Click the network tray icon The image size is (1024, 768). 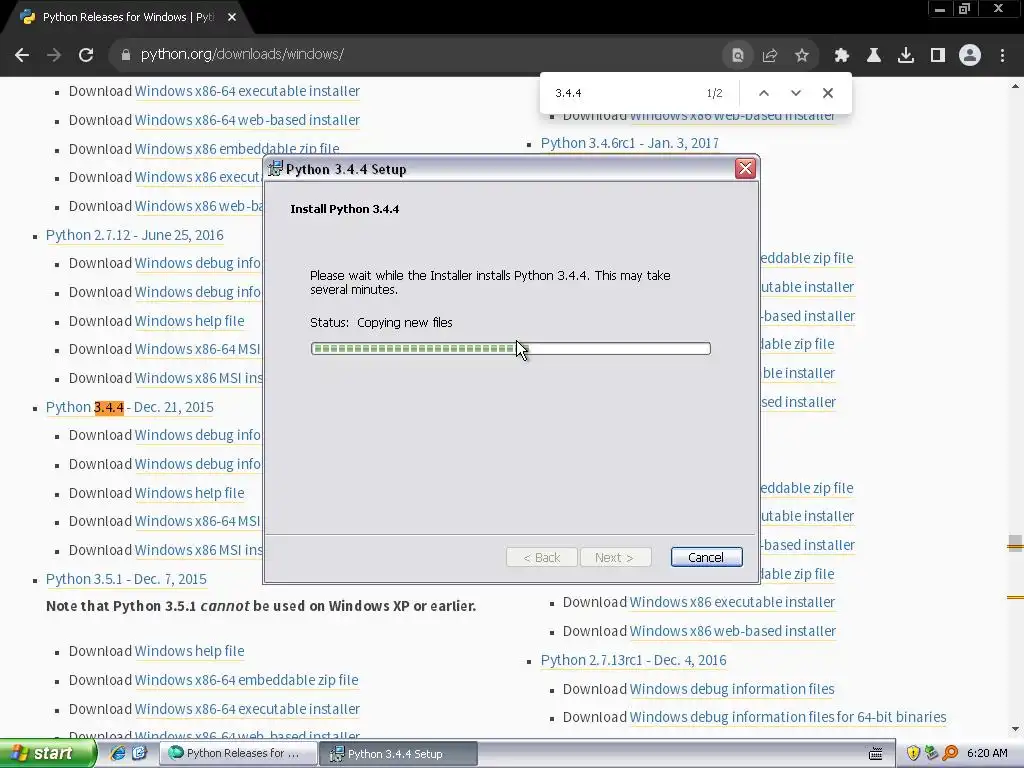931,753
